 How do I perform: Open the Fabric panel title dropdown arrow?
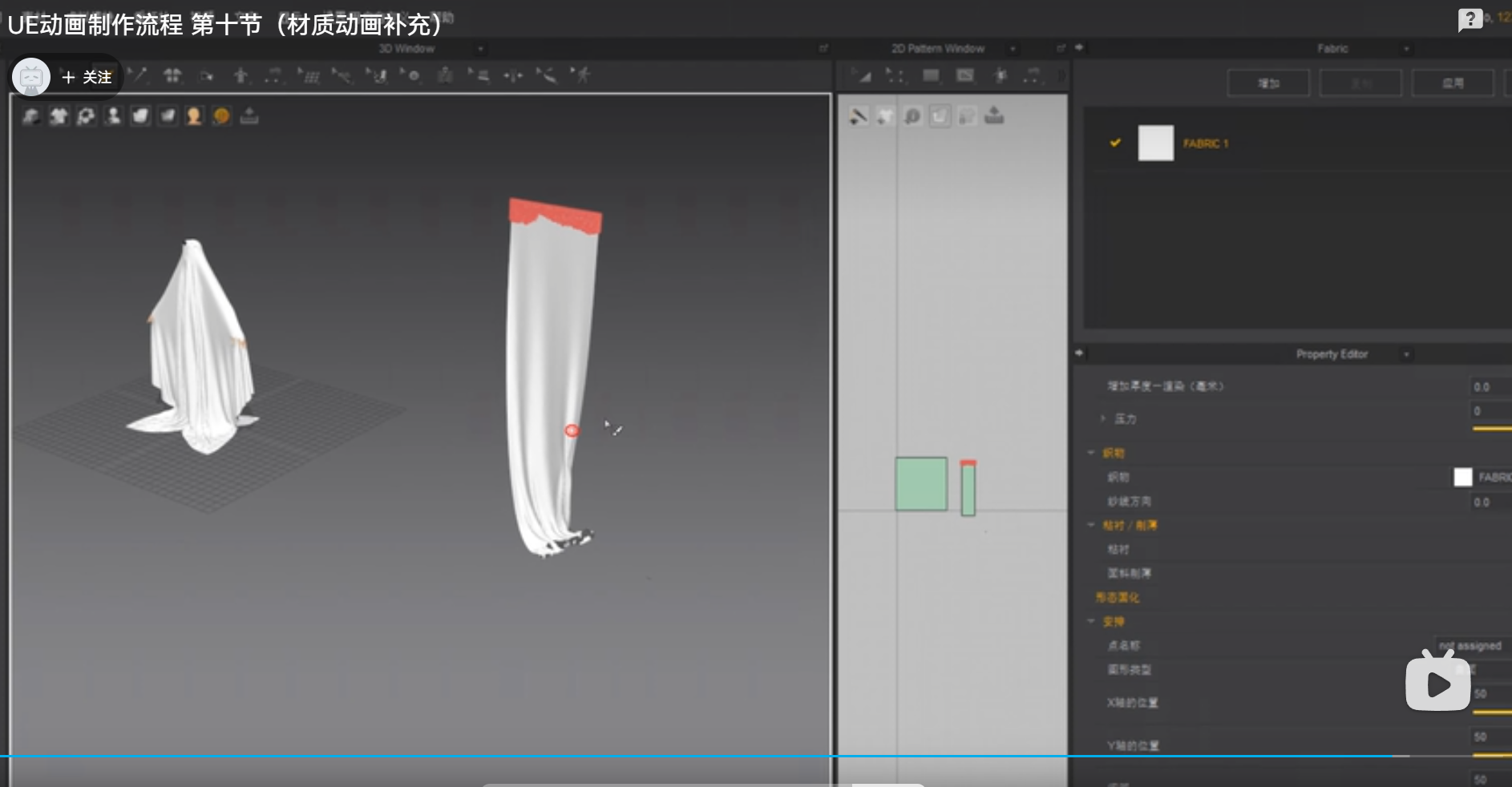pyautogui.click(x=1406, y=49)
